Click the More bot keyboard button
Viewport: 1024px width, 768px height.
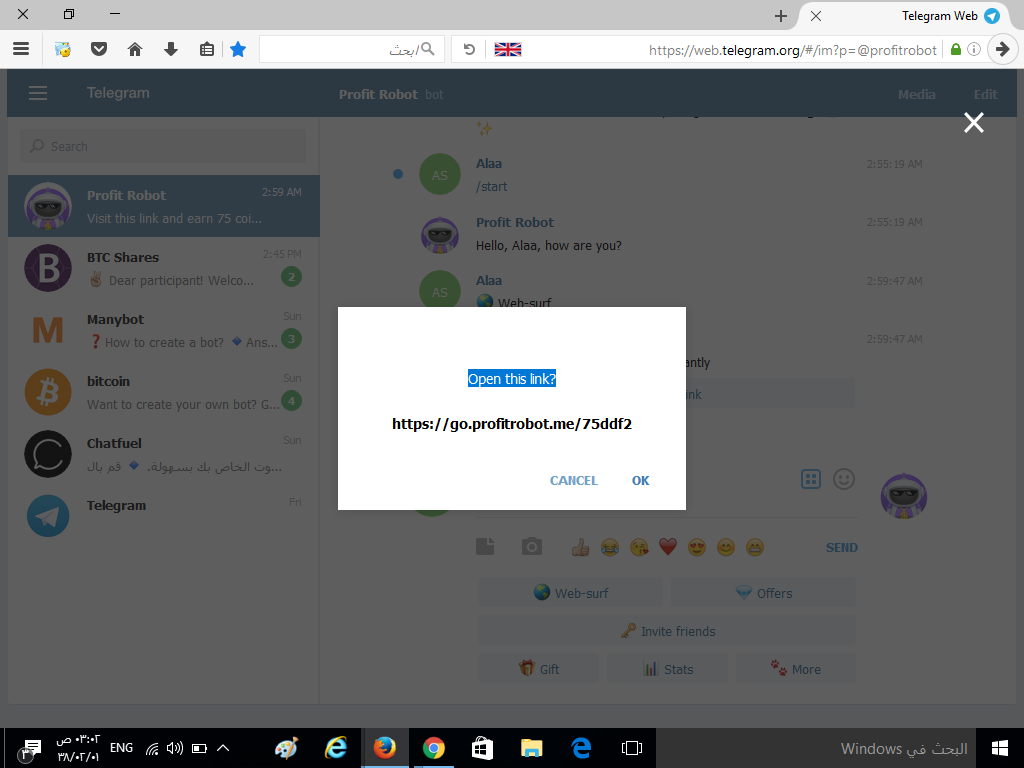(795, 669)
